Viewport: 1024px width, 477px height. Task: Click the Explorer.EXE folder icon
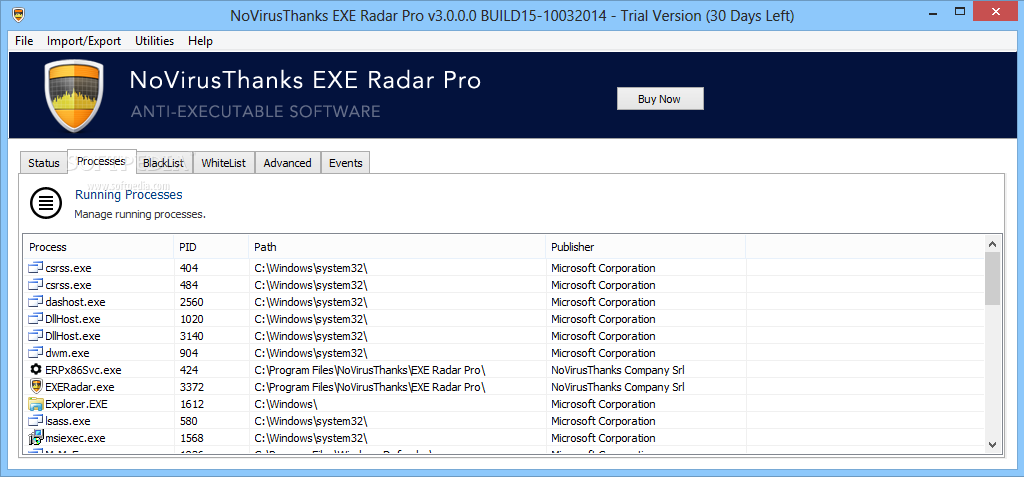36,404
